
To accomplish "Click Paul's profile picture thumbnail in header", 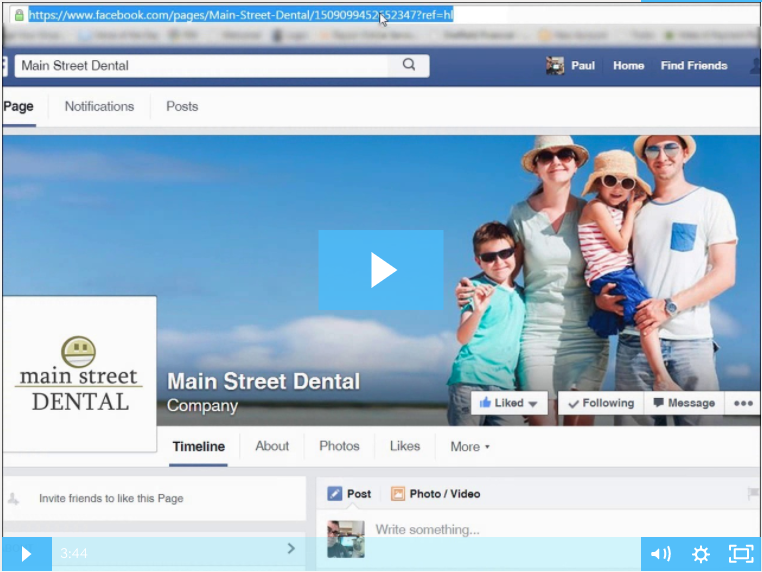I will tap(555, 66).
